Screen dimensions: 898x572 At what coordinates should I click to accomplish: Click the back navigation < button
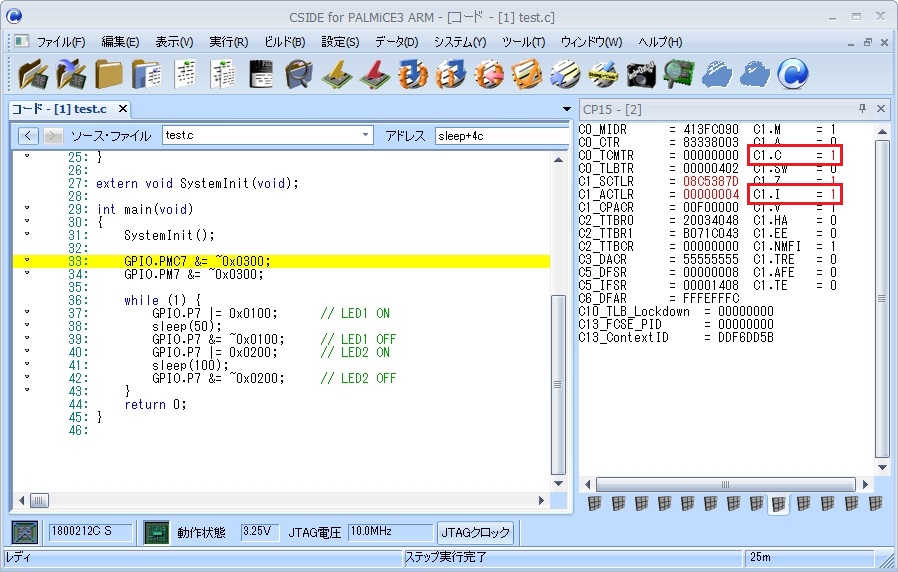click(x=28, y=136)
